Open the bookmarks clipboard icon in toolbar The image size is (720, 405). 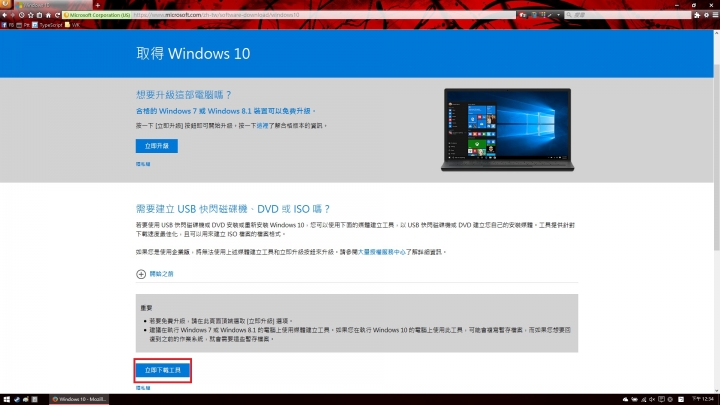tap(39, 15)
